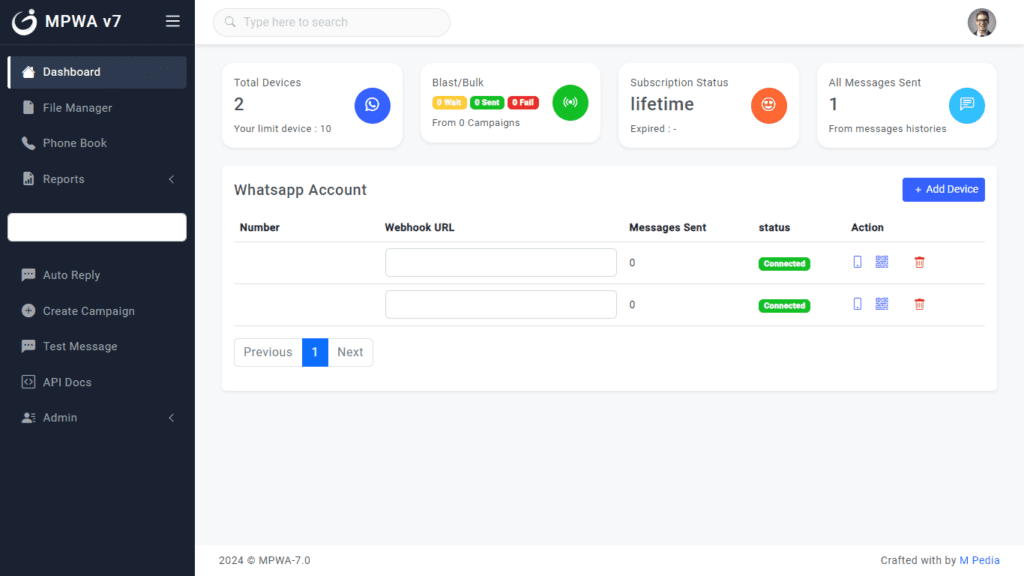The image size is (1024, 576).
Task: Click the 0 Sent progress badge
Action: tap(487, 102)
